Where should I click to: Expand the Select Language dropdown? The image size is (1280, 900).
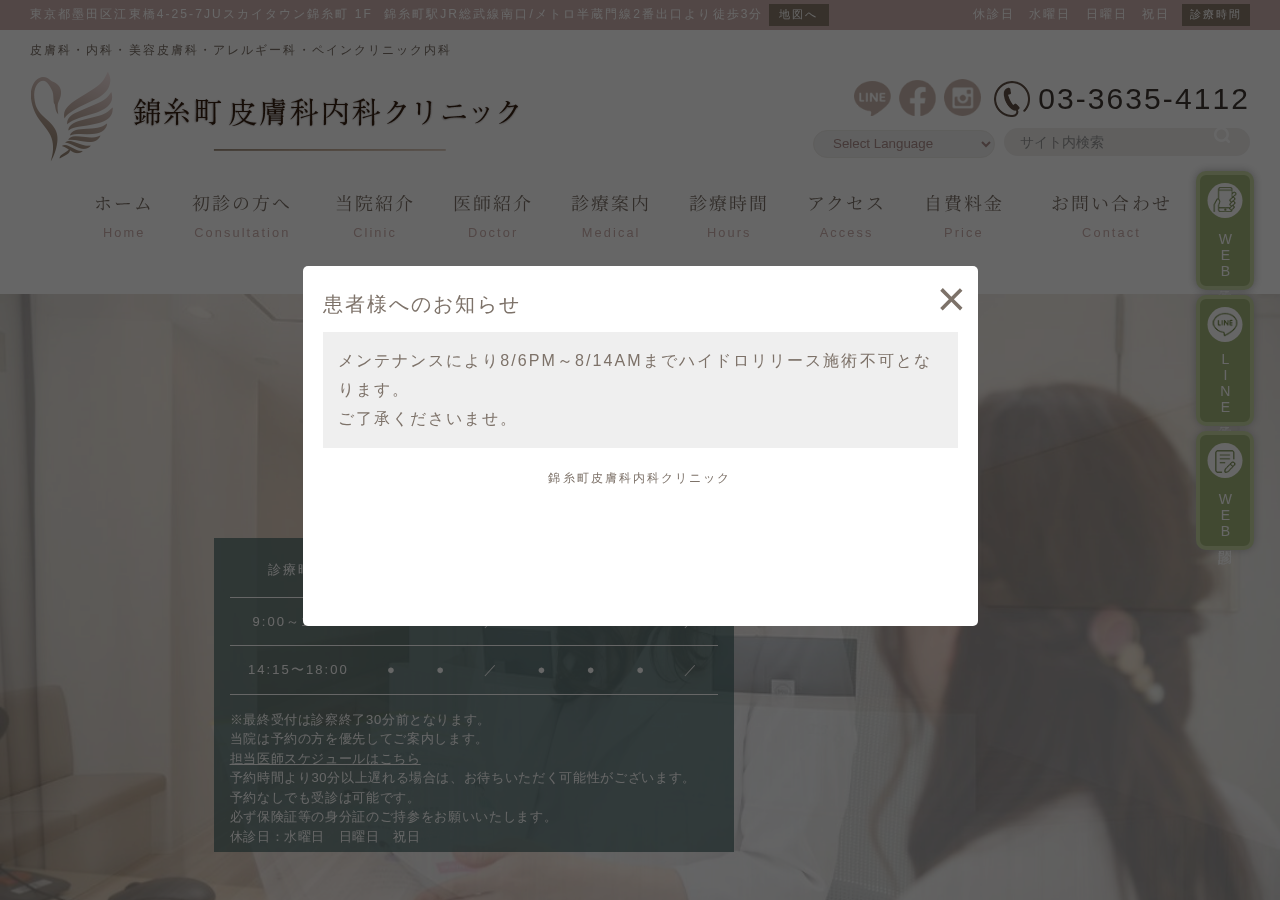coord(904,144)
